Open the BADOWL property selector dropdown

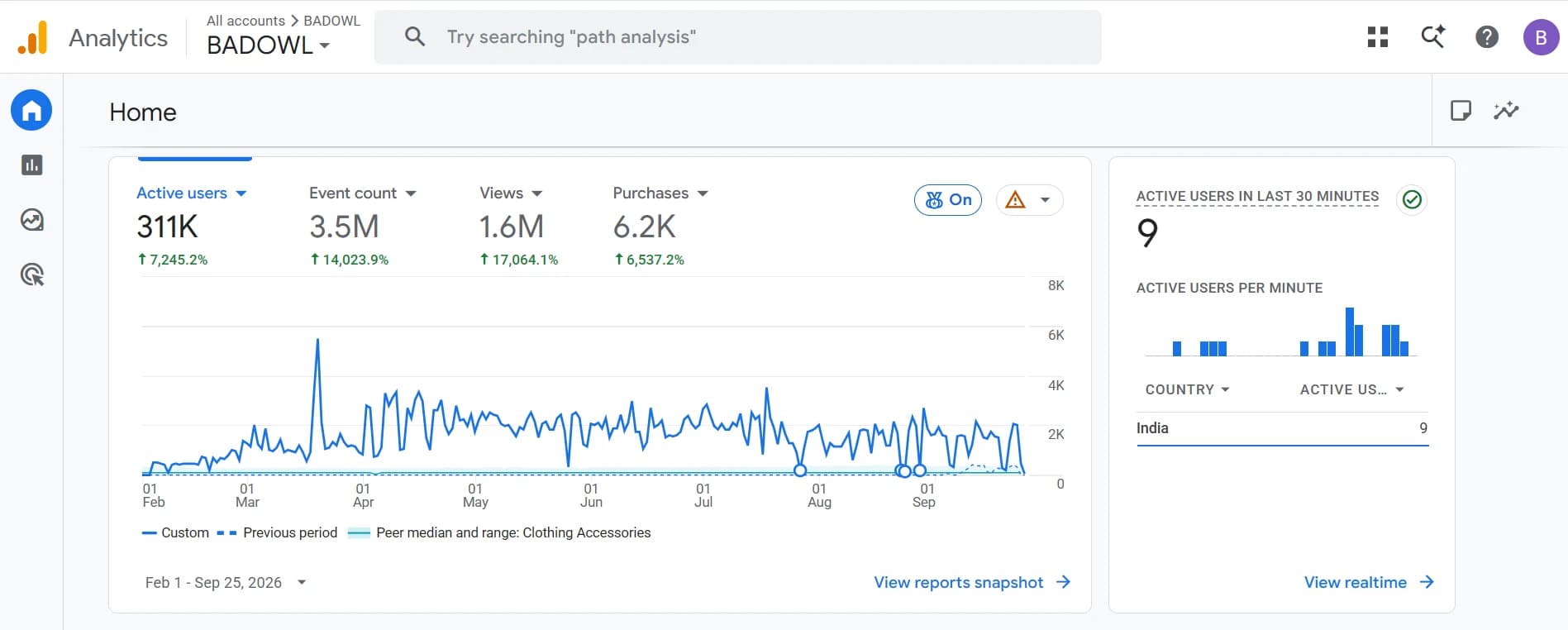coord(269,45)
